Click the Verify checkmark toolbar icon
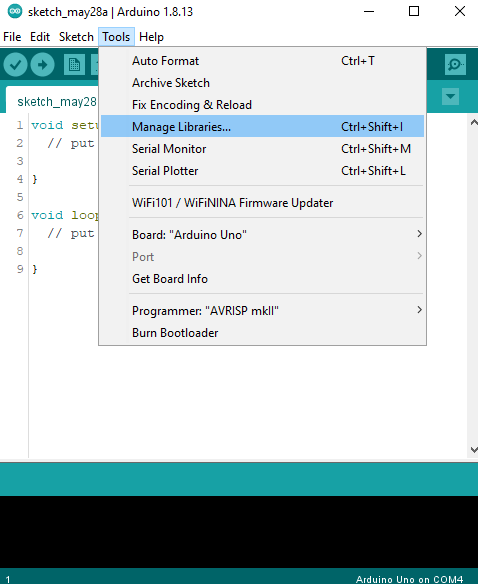The width and height of the screenshot is (478, 584). [15, 65]
